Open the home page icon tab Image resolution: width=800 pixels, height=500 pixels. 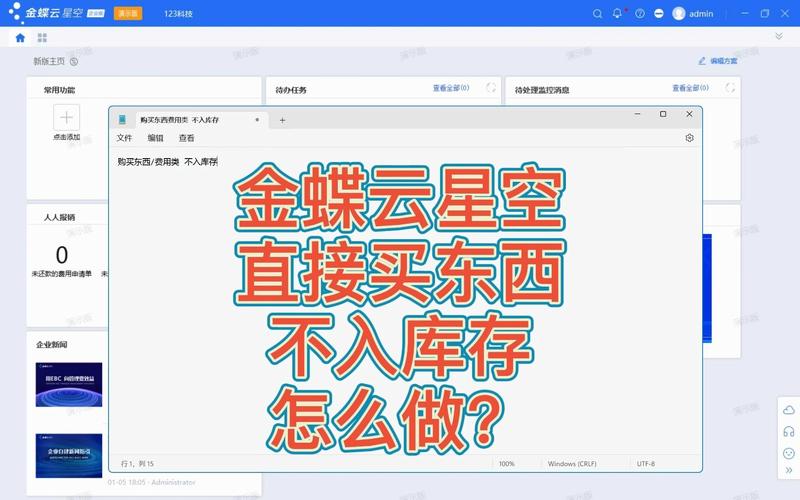click(20, 38)
